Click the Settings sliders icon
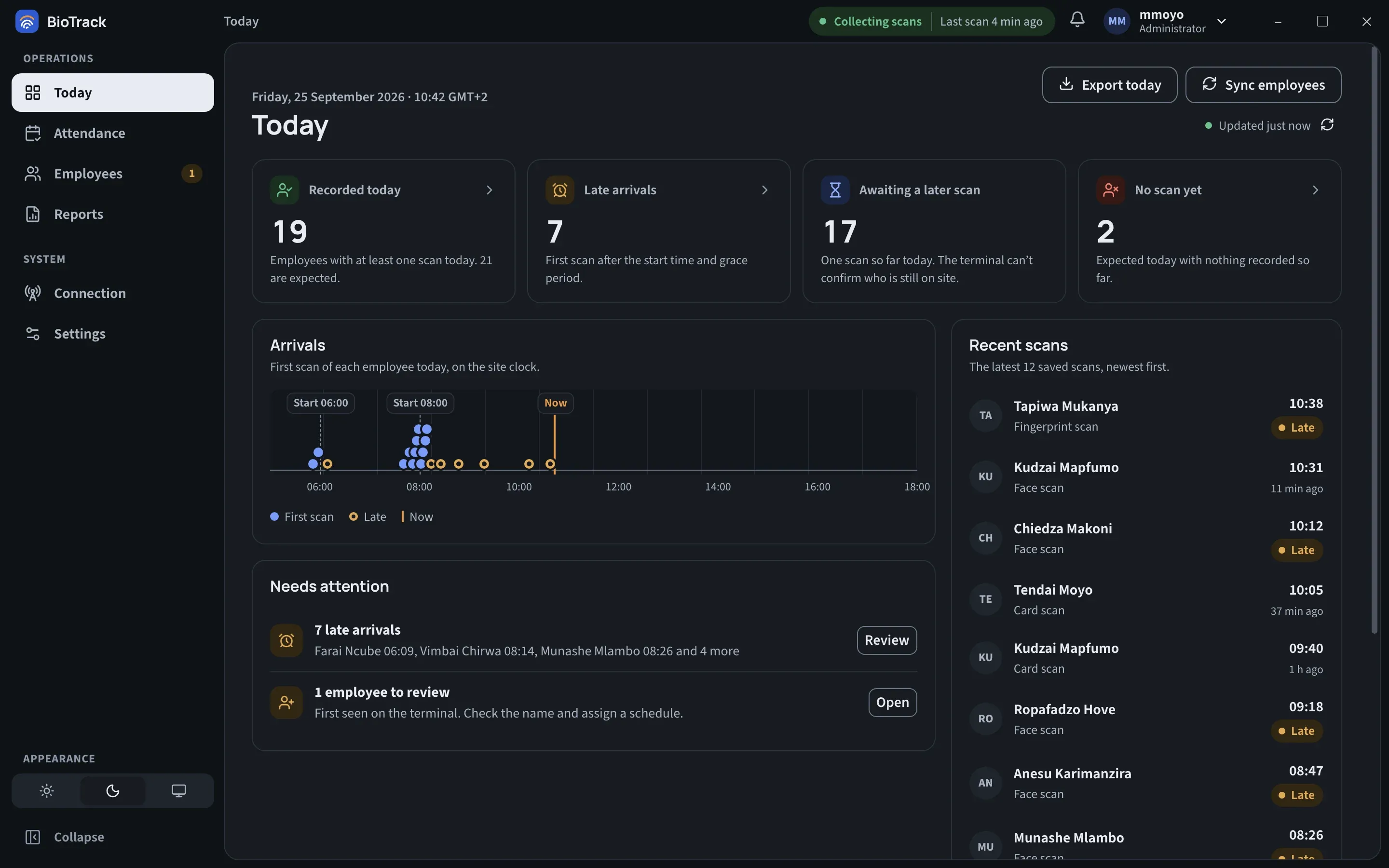Screen dimensions: 1389x868 coord(33,334)
